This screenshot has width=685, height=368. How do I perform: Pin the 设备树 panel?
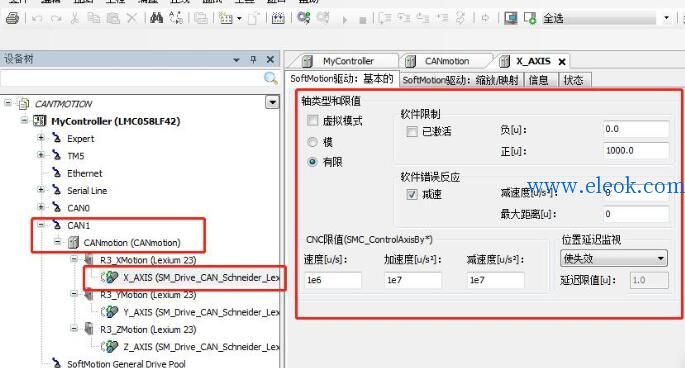253,59
